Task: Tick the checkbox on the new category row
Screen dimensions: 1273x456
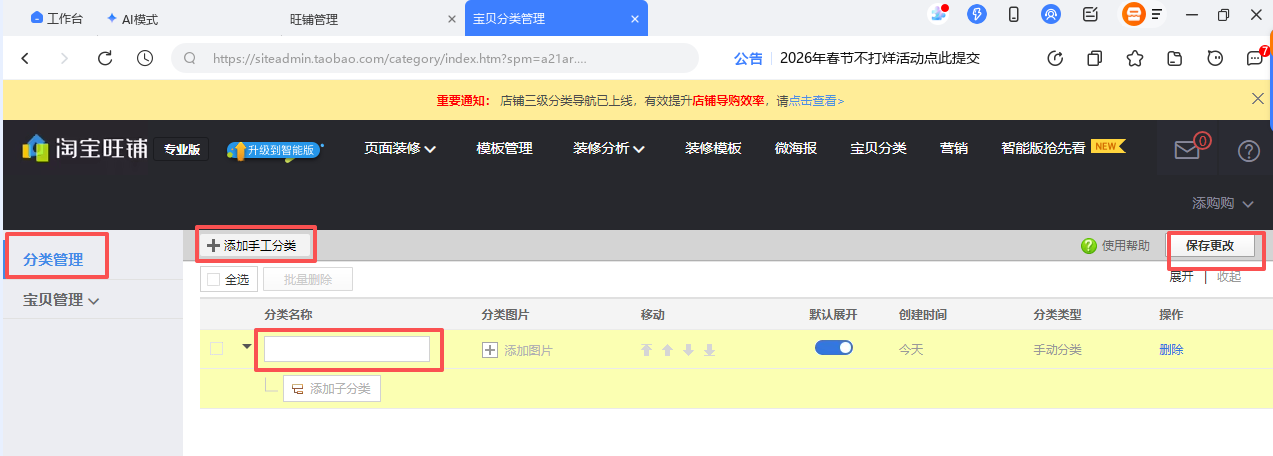Action: [217, 349]
